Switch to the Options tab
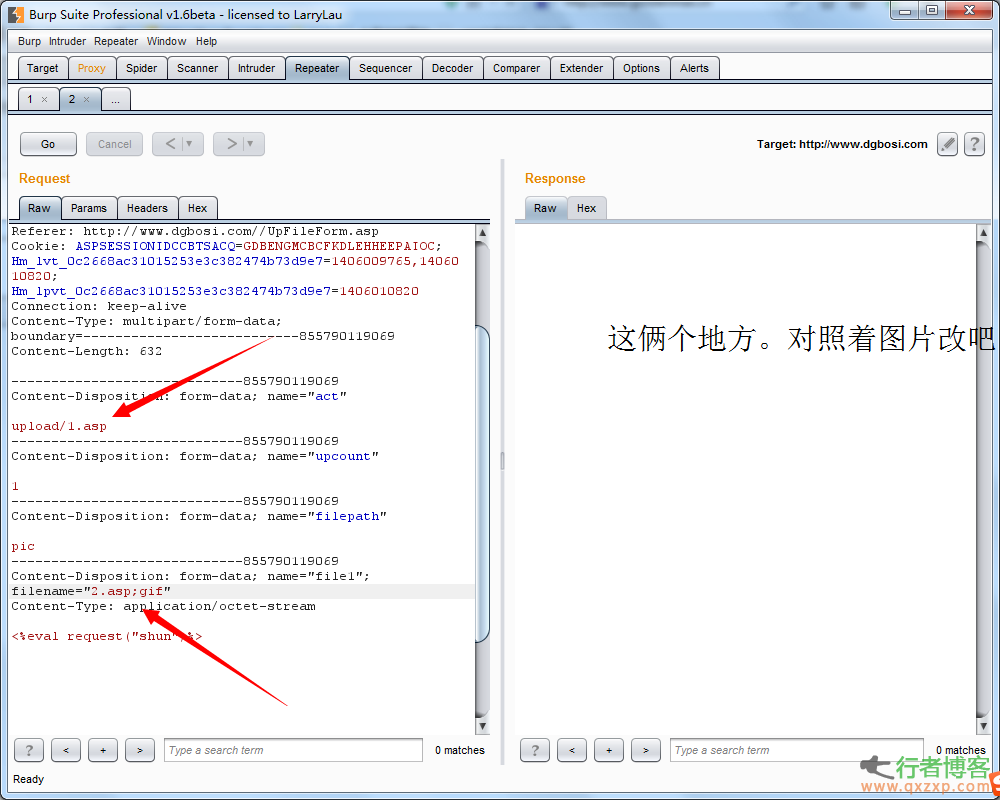Image resolution: width=1000 pixels, height=800 pixels. point(642,68)
